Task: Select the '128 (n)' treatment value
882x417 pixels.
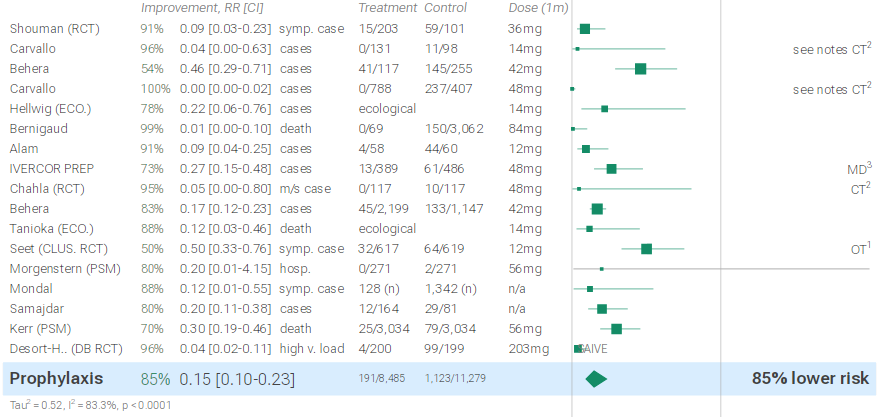Action: 379,289
